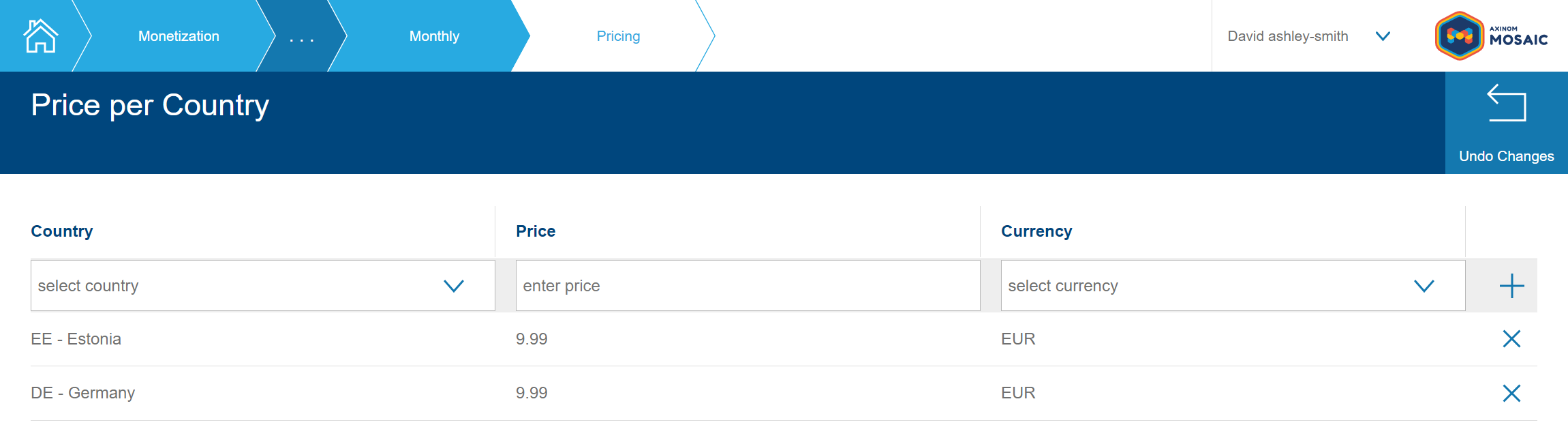Image resolution: width=1568 pixels, height=440 pixels.
Task: Expand the collapsed breadcrumb ellipsis
Action: pos(301,38)
